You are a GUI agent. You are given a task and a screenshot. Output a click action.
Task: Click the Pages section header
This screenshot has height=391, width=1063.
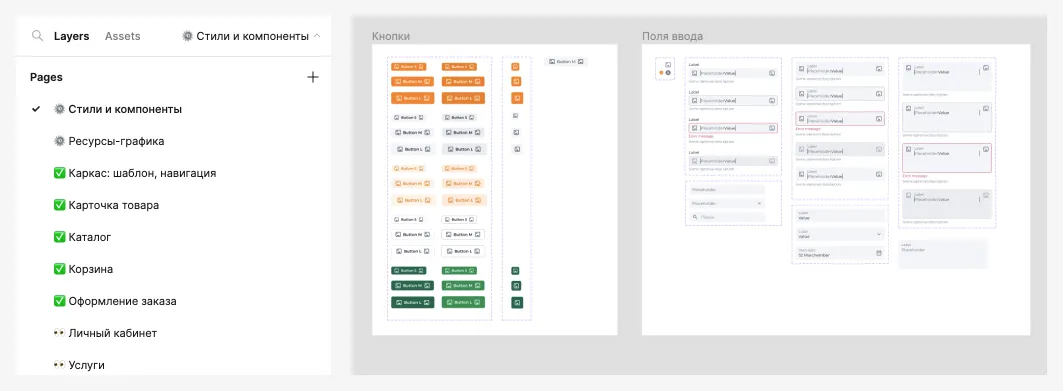(47, 77)
